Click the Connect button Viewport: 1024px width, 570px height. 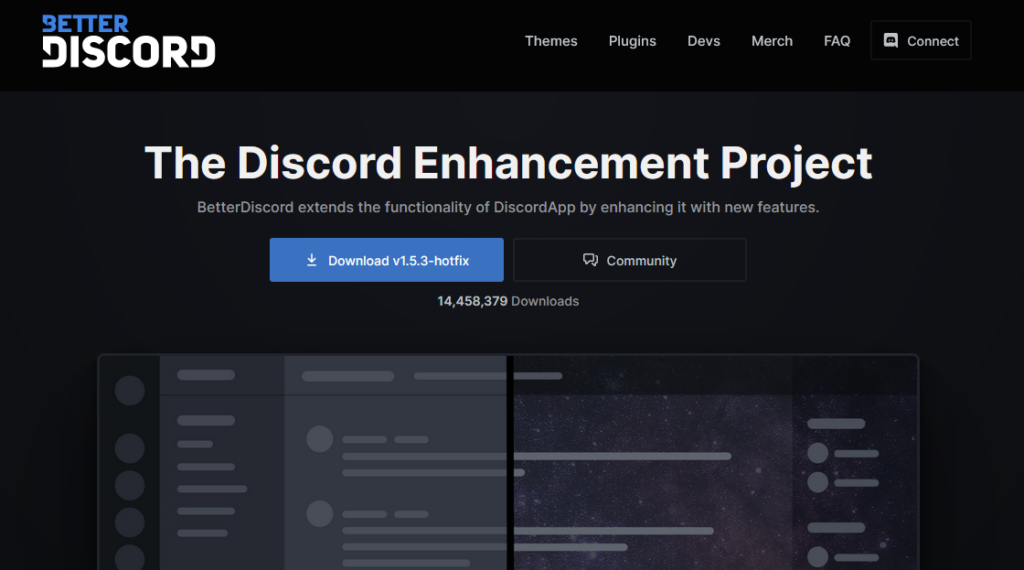point(921,40)
